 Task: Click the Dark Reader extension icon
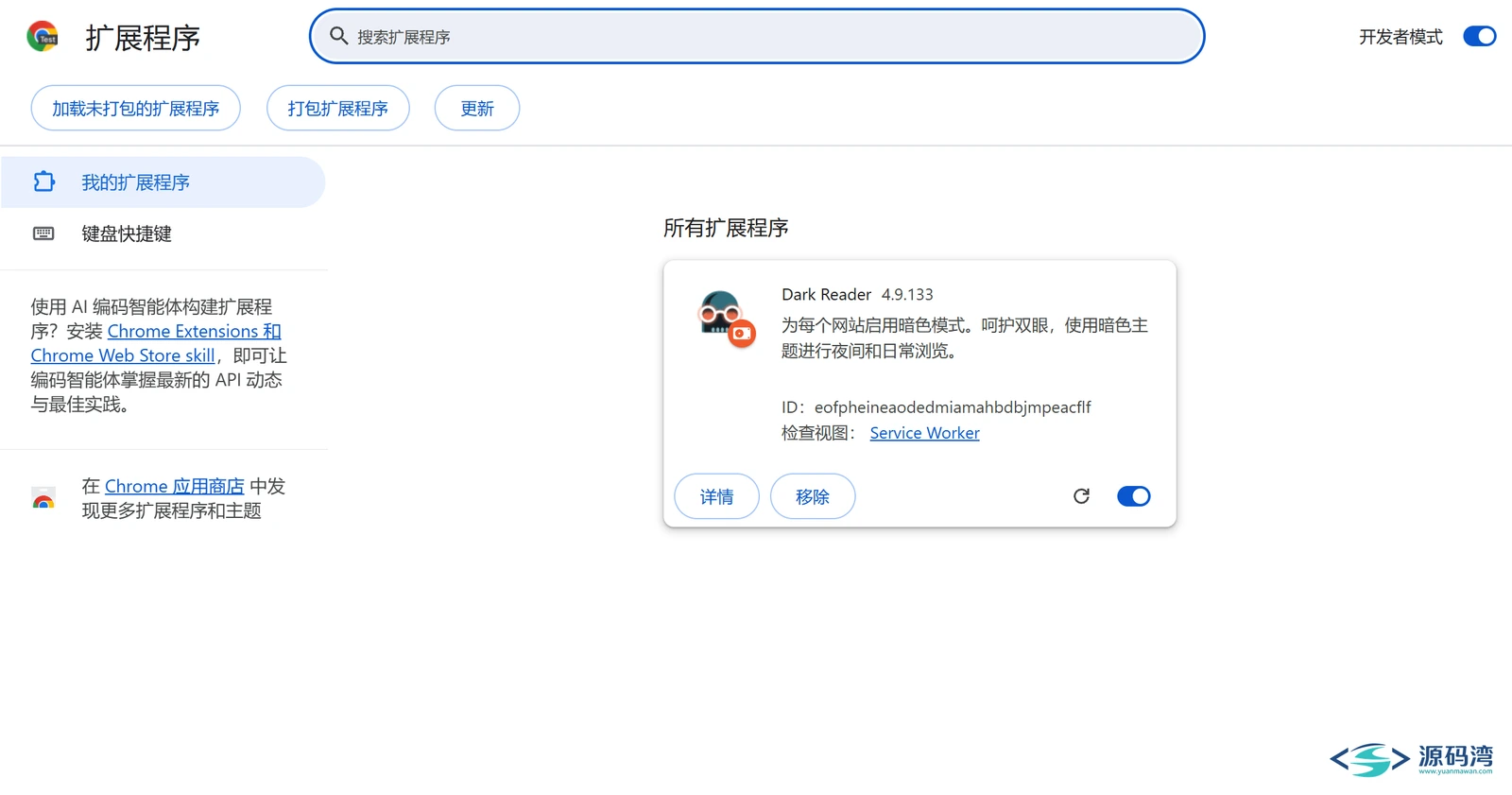coord(726,318)
